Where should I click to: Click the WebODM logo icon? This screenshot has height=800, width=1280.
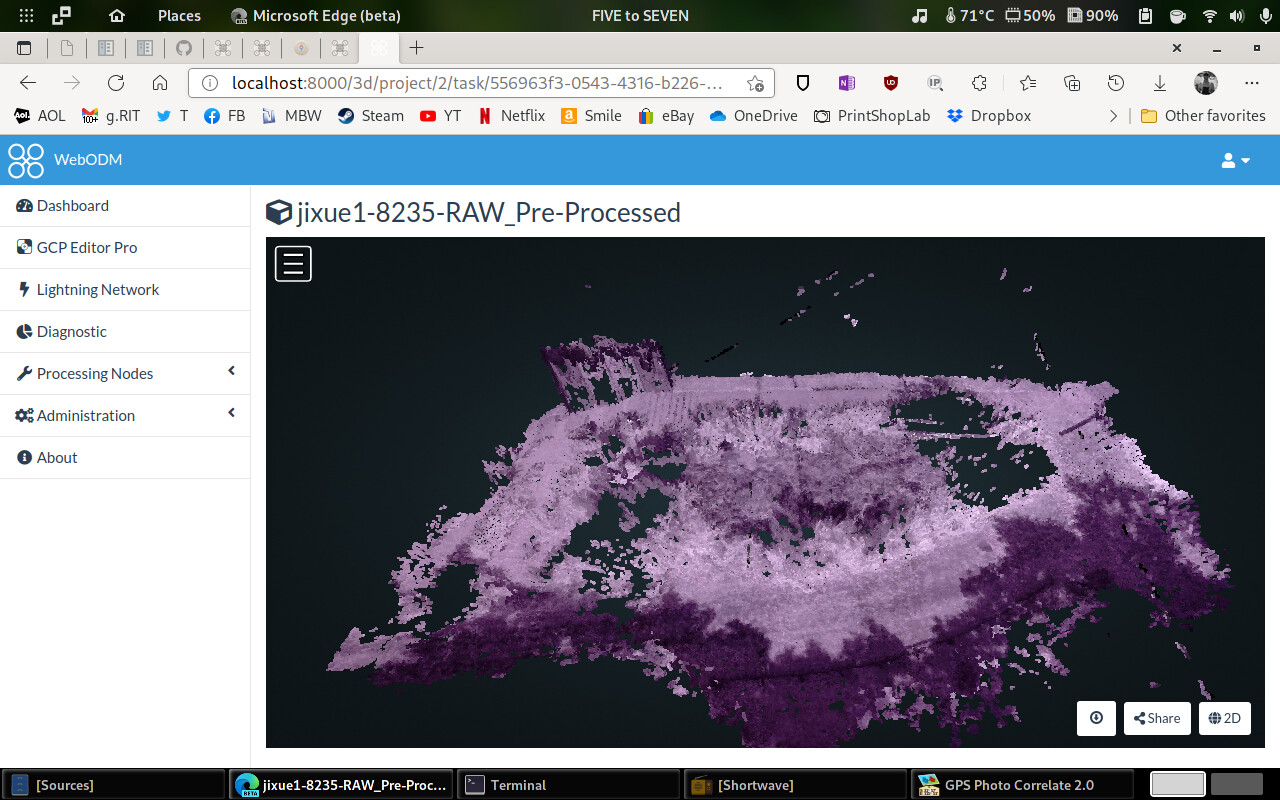pyautogui.click(x=26, y=160)
